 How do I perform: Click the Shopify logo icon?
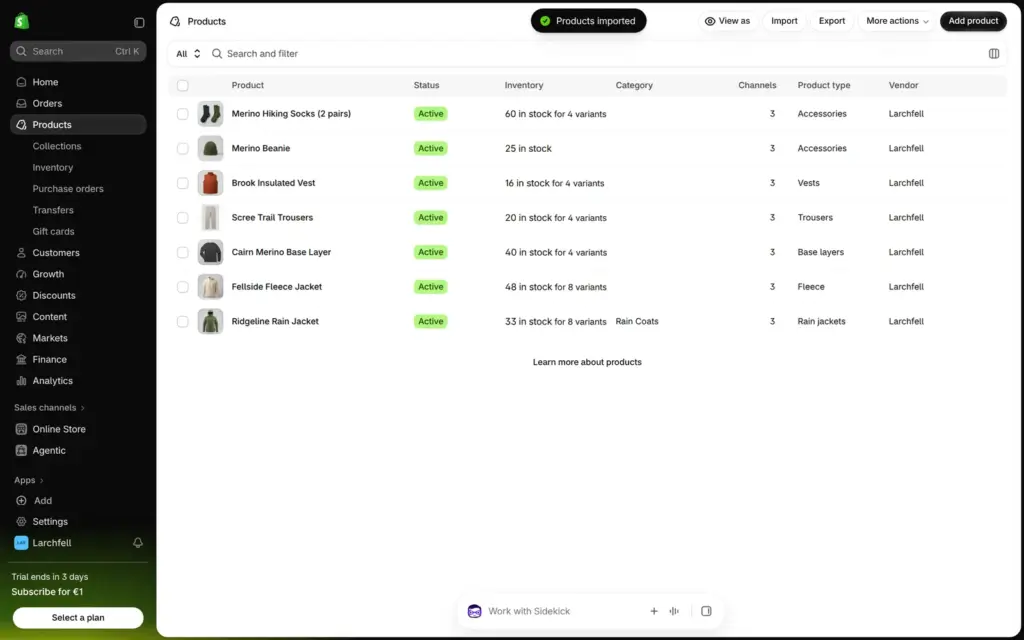click(22, 22)
